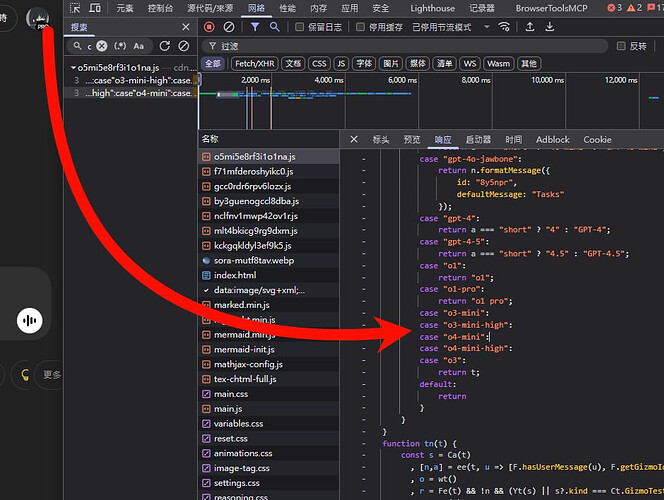This screenshot has width=664, height=500.
Task: Import HAR file upload icon
Action: point(530,27)
